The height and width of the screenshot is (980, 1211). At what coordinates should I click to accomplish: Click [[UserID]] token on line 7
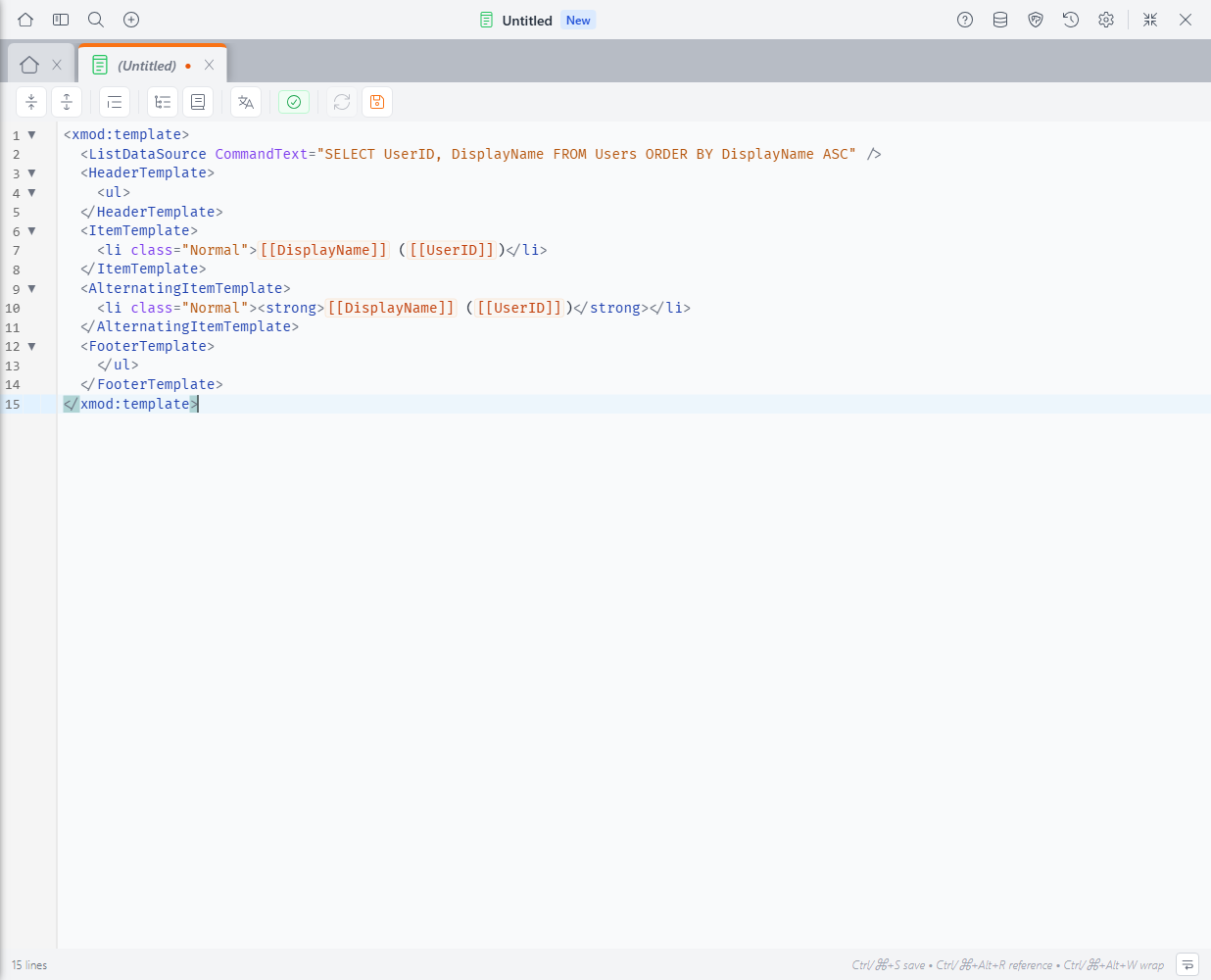tap(452, 250)
